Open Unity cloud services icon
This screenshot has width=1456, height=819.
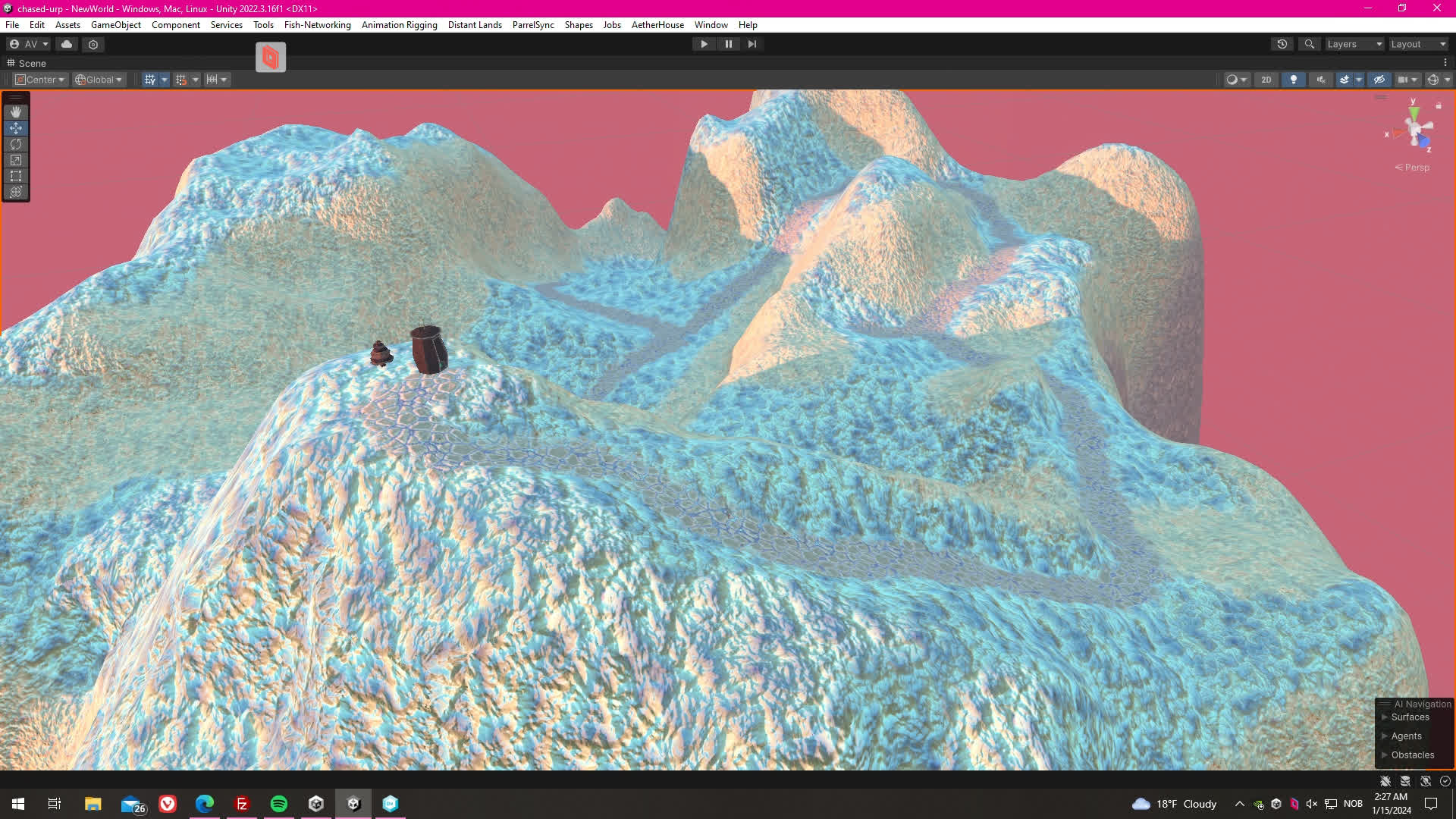click(67, 44)
